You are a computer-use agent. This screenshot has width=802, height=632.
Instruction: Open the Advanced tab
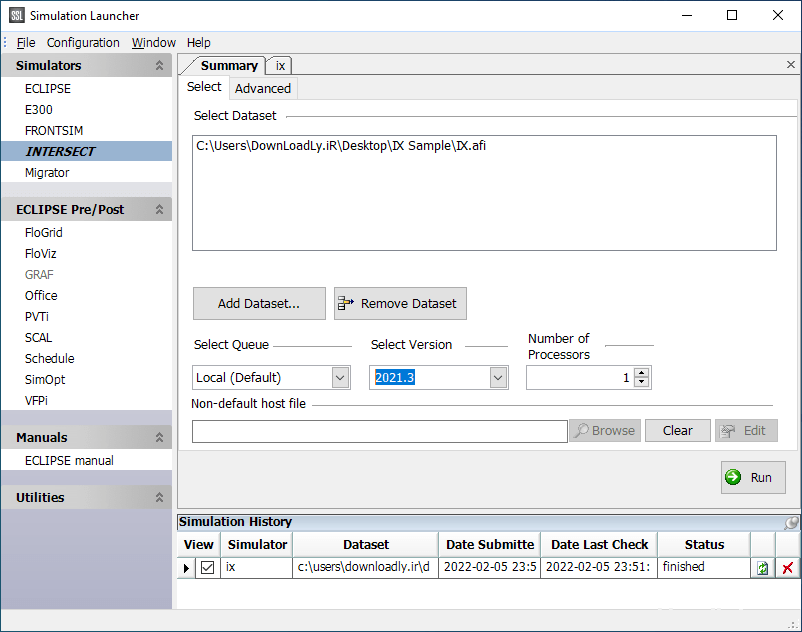click(x=263, y=88)
